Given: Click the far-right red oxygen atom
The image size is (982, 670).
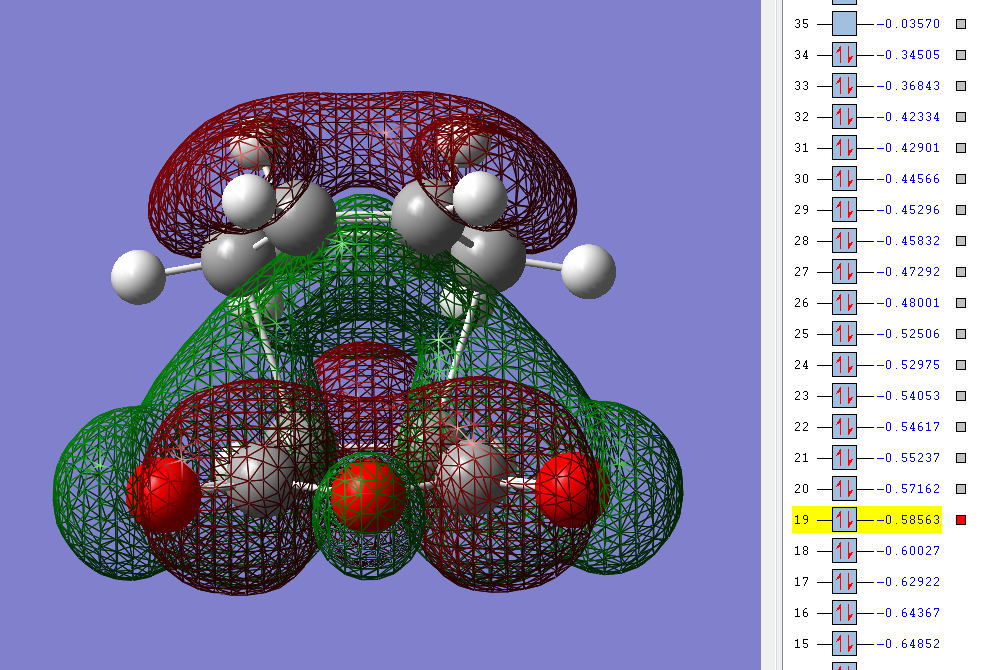Looking at the screenshot, I should [568, 489].
